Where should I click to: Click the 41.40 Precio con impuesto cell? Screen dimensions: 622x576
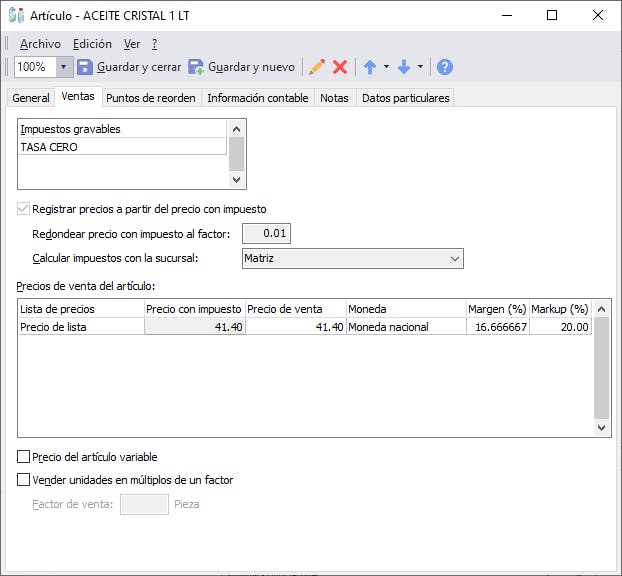194,327
